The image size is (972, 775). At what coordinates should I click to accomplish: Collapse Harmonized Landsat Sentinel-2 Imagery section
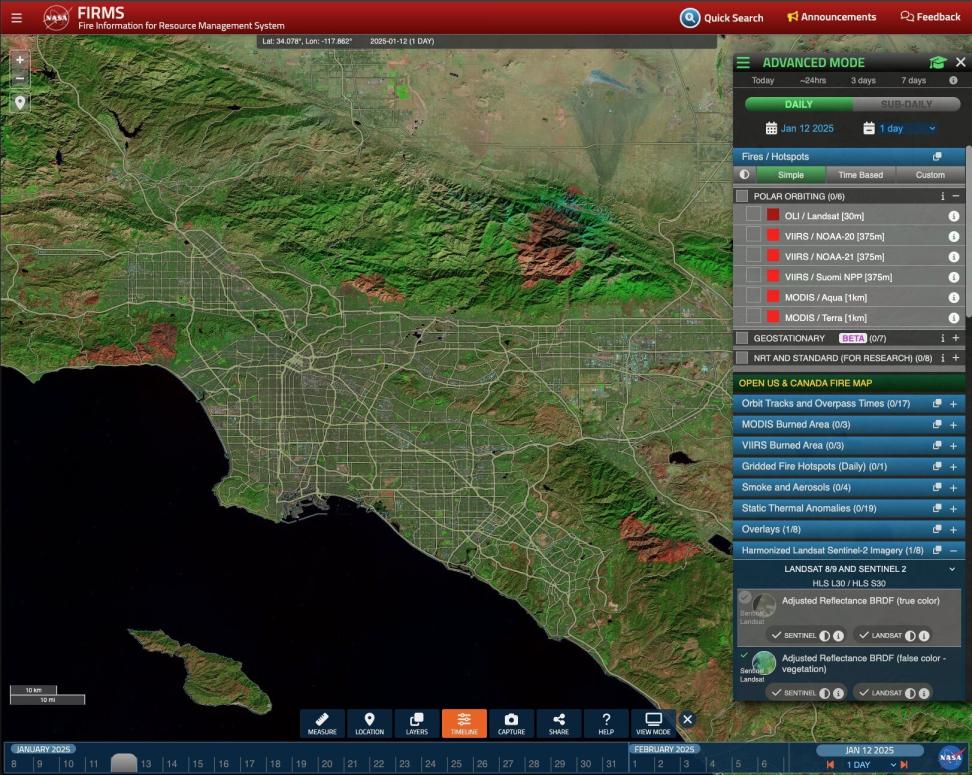953,551
